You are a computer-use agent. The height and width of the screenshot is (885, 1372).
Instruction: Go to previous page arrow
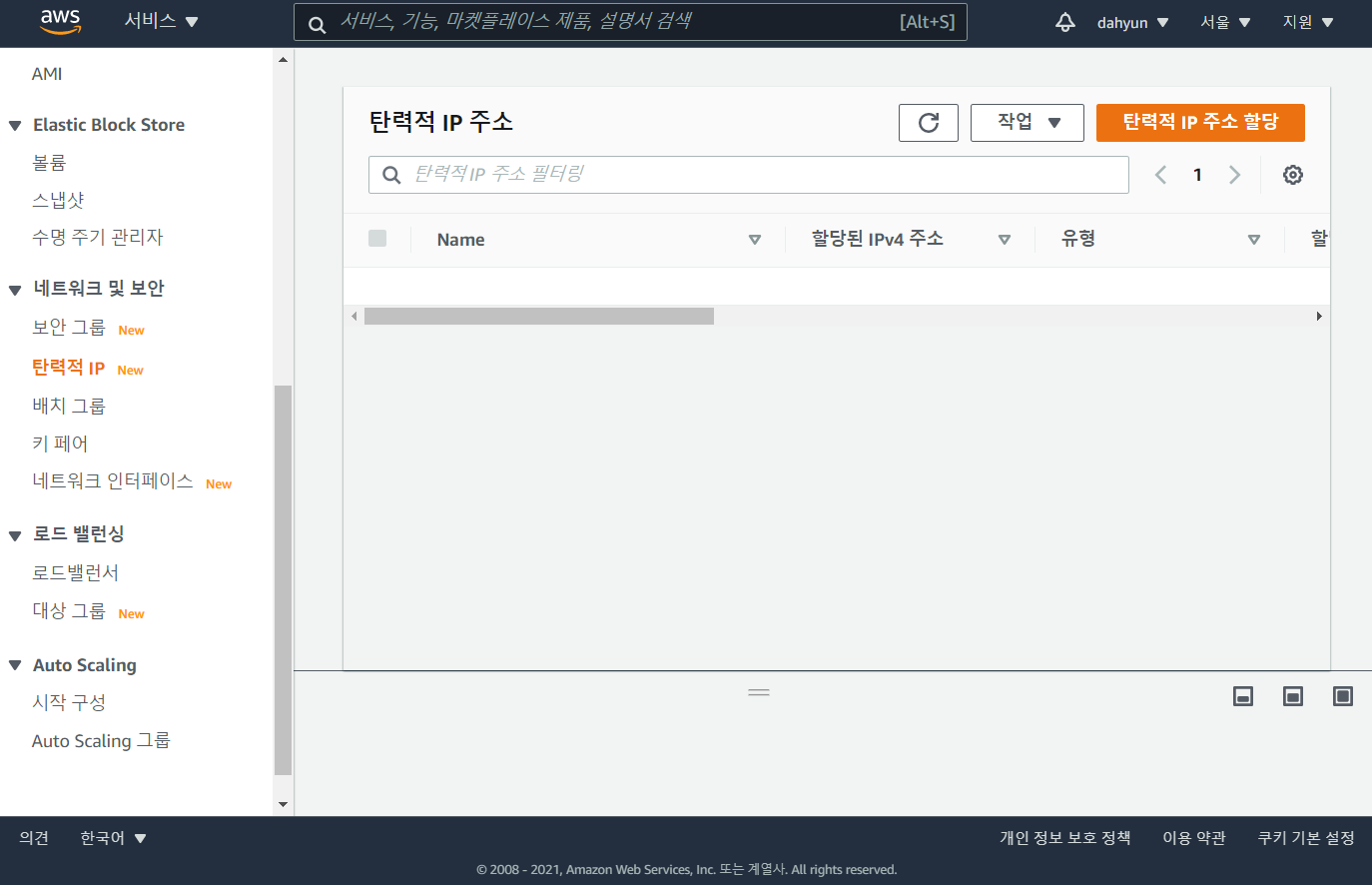click(1160, 175)
